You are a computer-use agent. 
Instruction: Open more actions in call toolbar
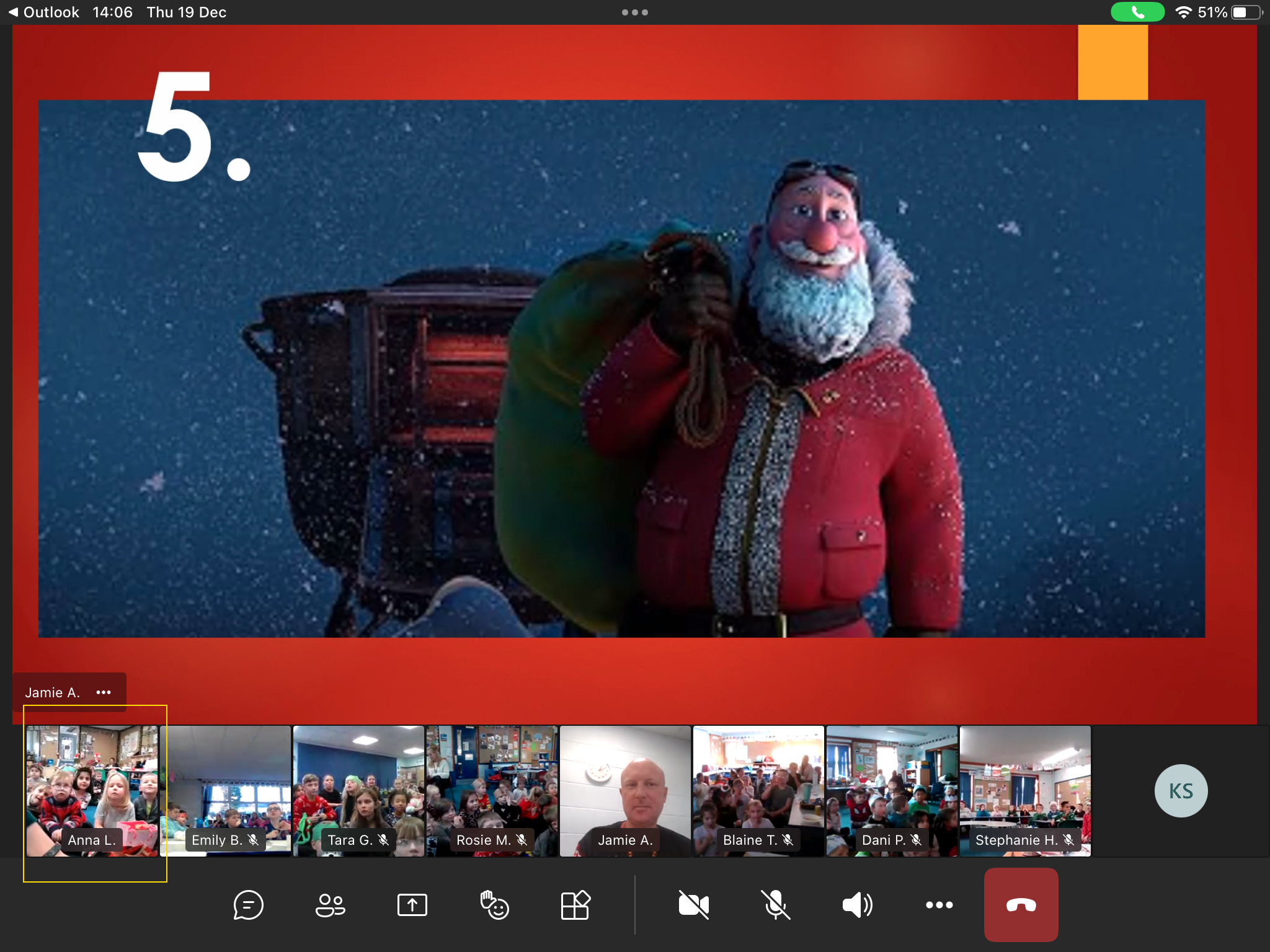pyautogui.click(x=939, y=905)
